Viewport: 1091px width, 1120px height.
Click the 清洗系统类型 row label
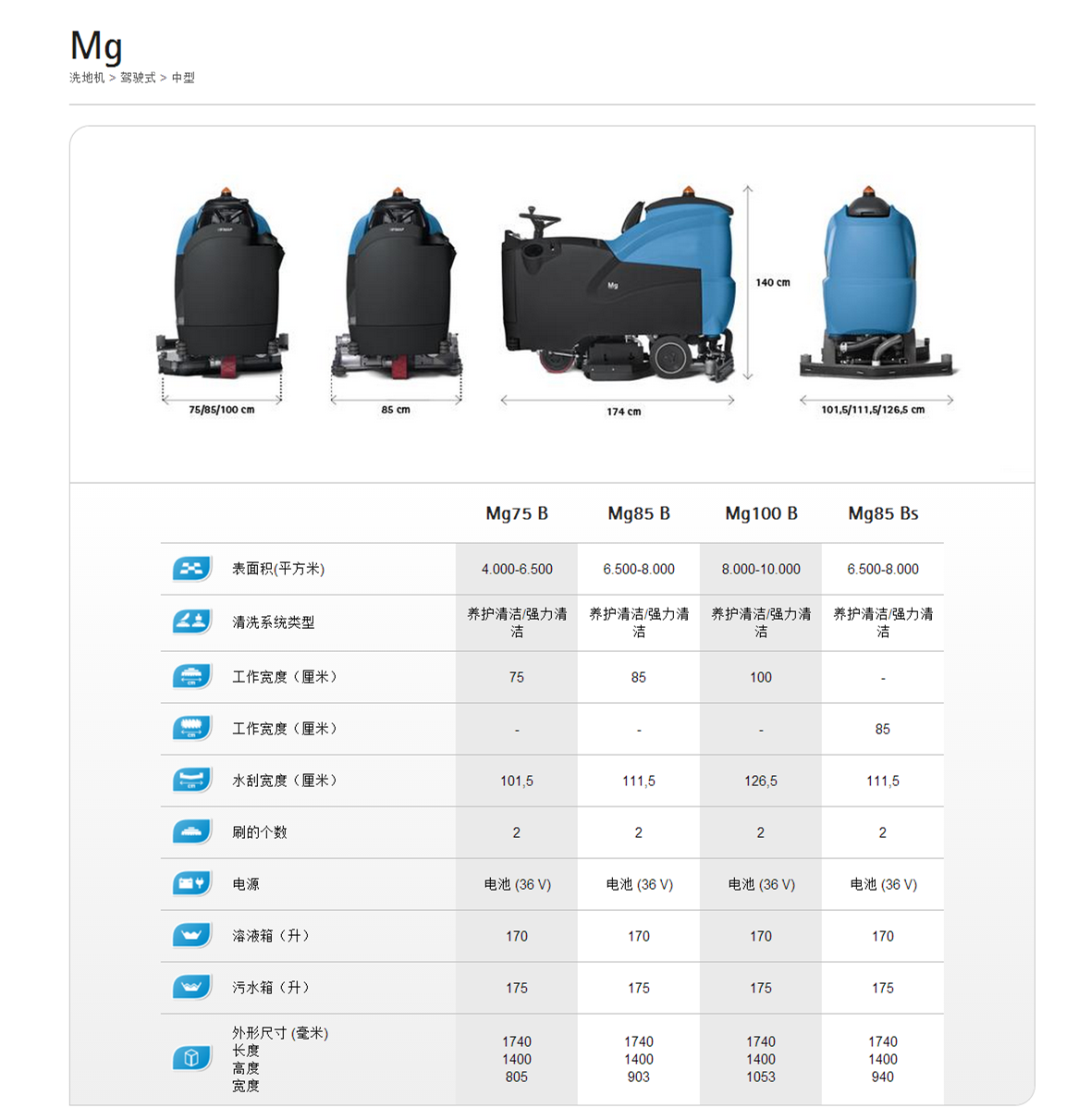[274, 622]
